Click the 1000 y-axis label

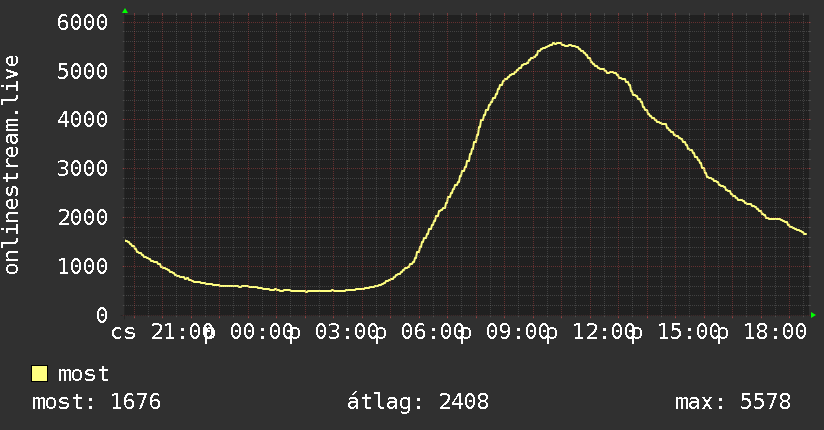click(x=83, y=267)
